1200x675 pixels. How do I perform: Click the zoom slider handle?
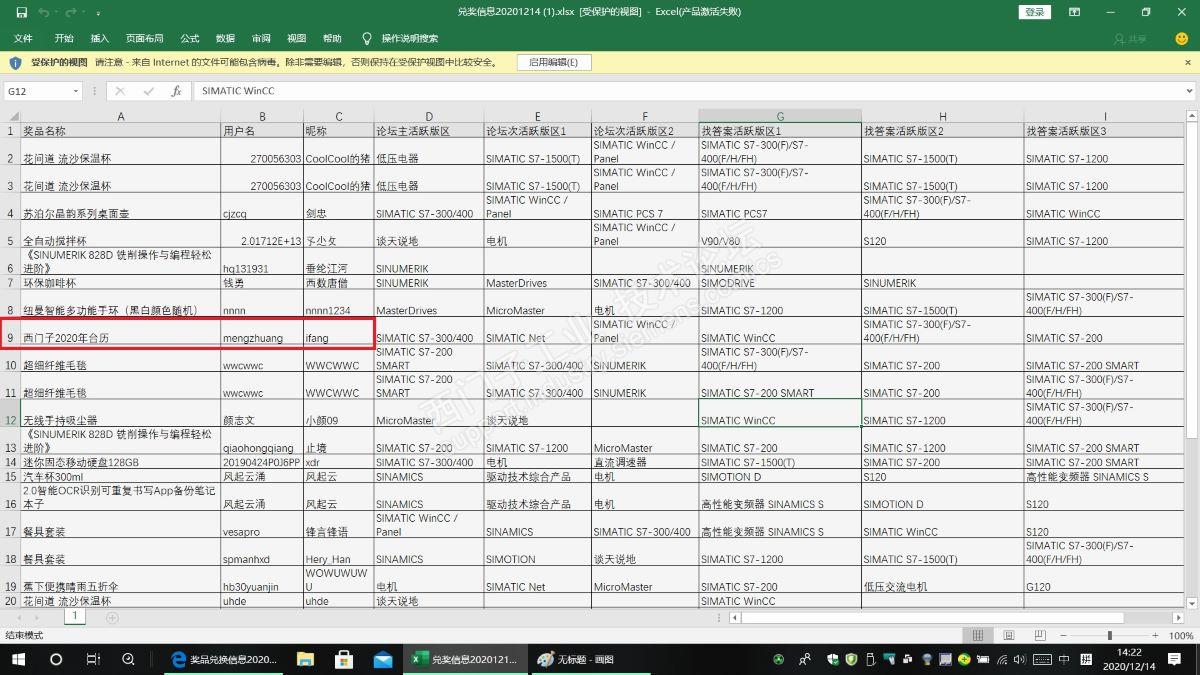click(x=1109, y=635)
